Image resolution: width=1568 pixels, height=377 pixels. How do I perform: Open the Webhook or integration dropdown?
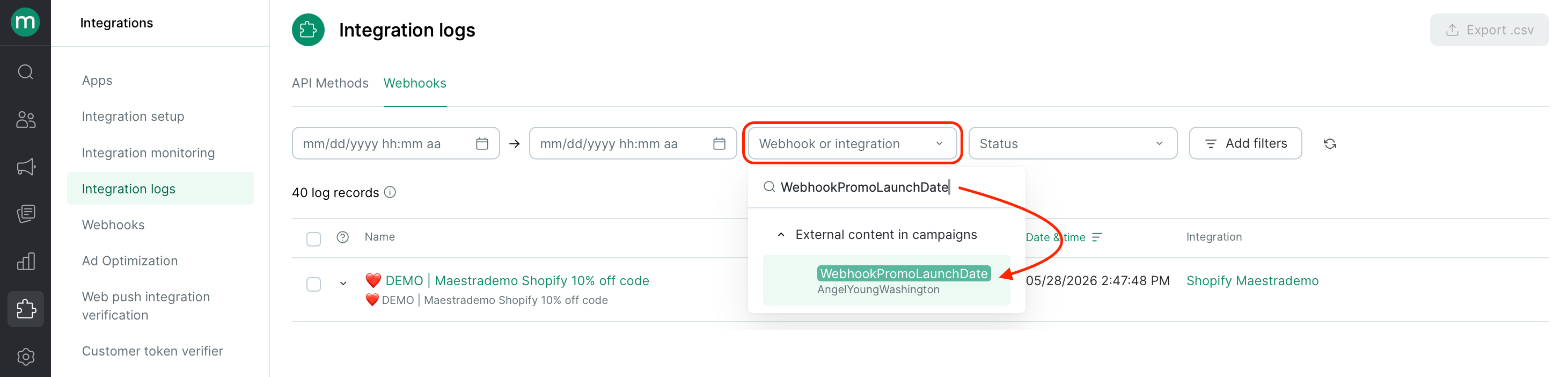(x=852, y=144)
